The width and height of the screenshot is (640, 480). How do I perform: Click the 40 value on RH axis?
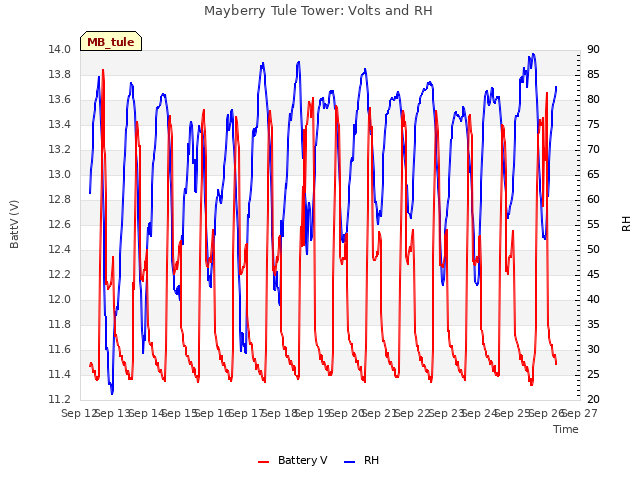(x=593, y=300)
